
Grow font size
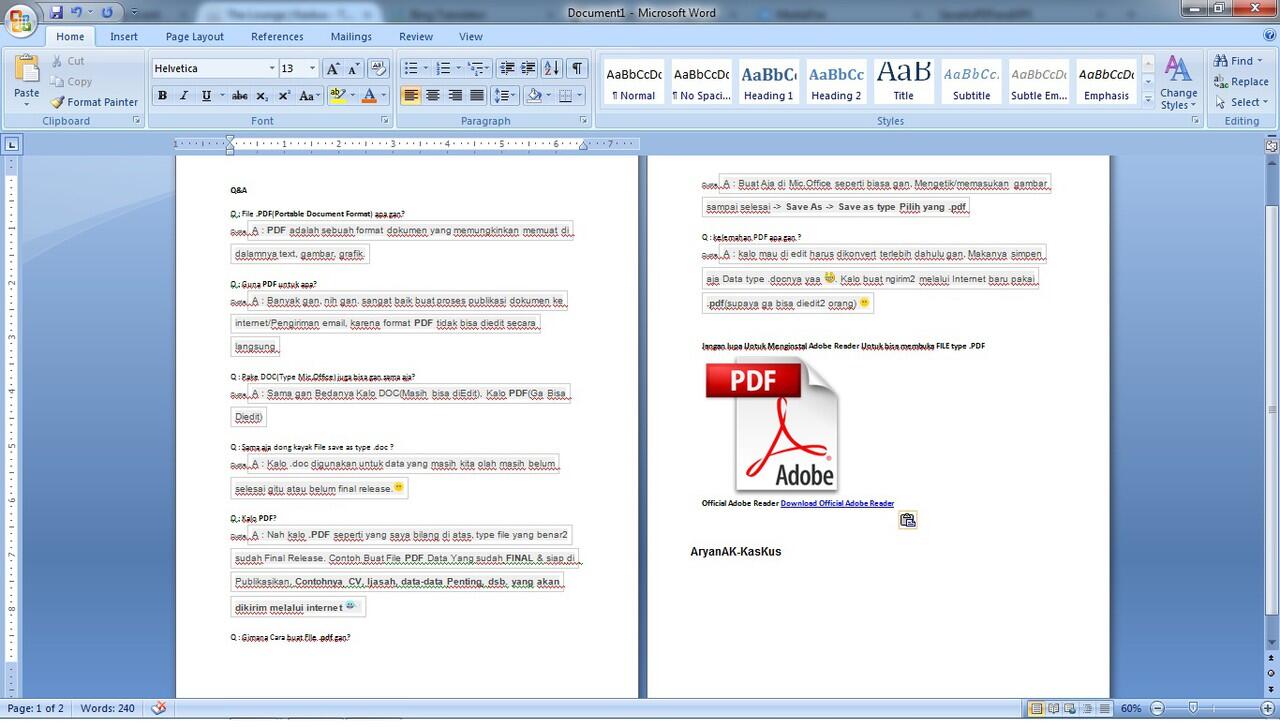pyautogui.click(x=333, y=69)
